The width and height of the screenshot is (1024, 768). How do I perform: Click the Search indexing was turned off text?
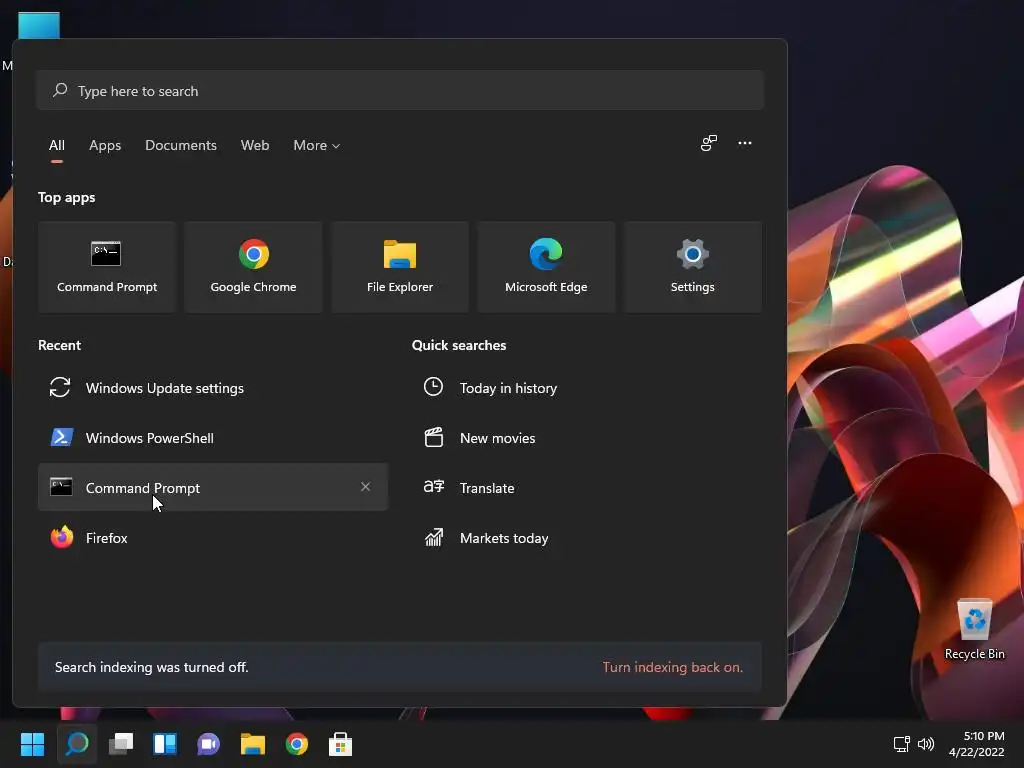tap(152, 667)
